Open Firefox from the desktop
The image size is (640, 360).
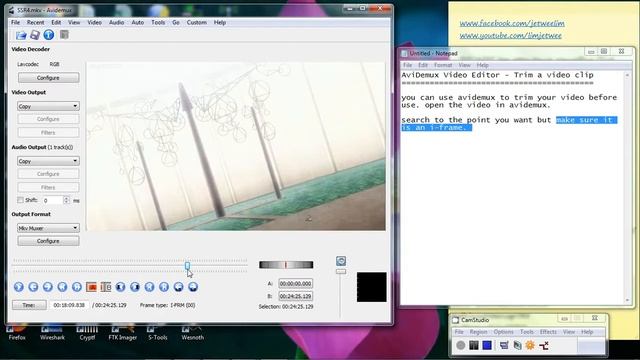coord(17,333)
